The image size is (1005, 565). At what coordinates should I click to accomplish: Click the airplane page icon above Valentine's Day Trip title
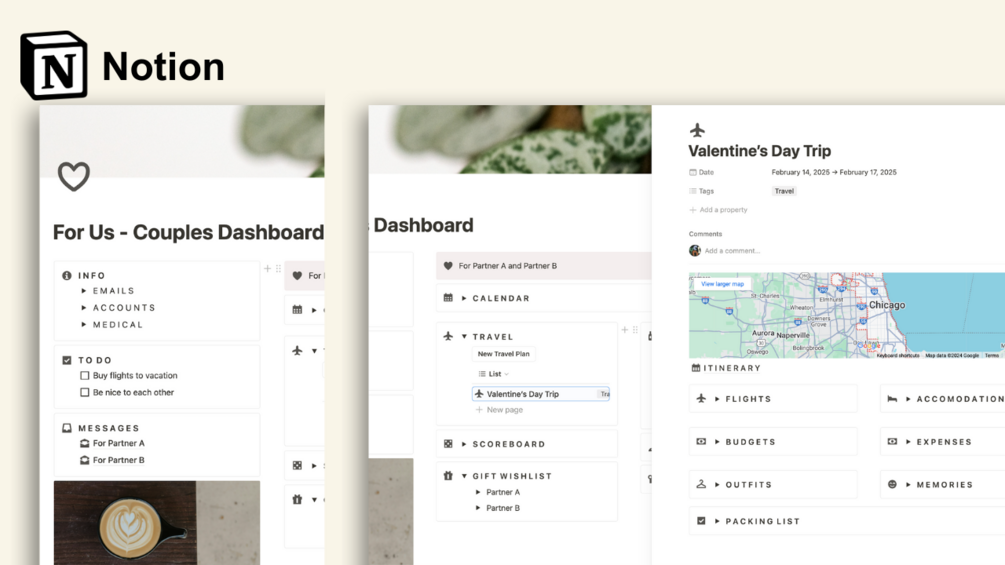[x=697, y=131]
